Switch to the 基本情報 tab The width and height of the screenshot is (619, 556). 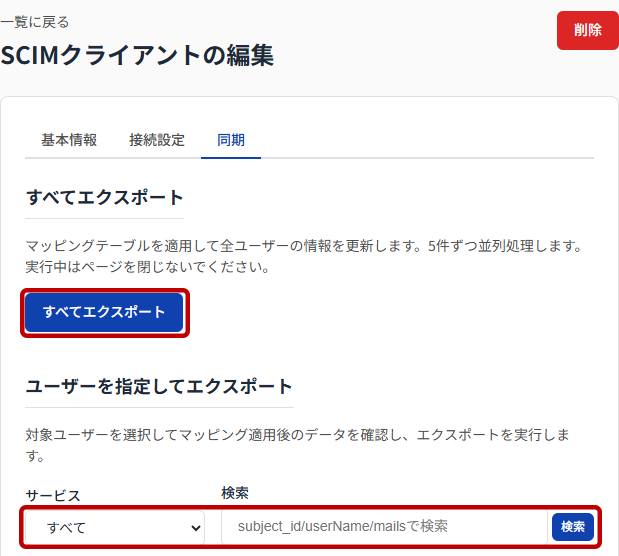pos(69,140)
